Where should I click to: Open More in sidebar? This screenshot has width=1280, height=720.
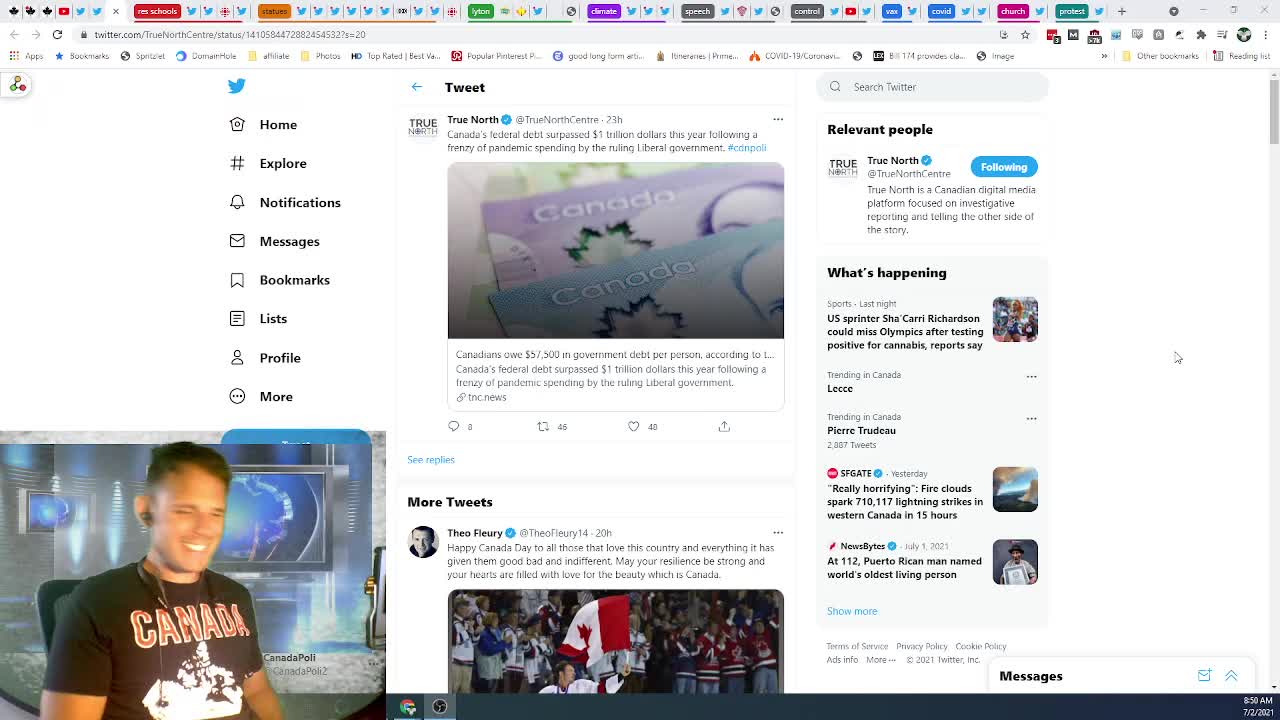pos(261,397)
